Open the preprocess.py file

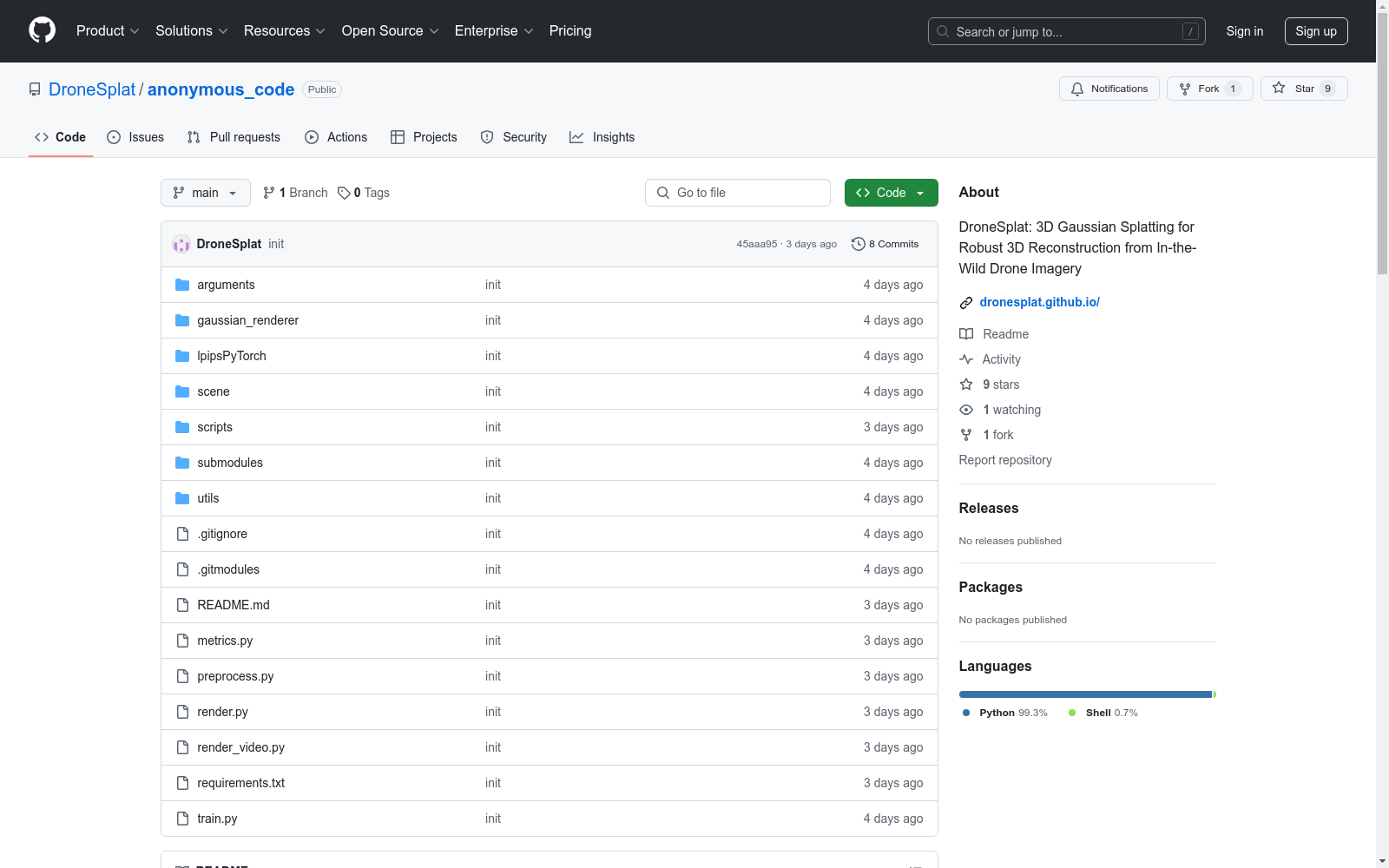click(235, 676)
